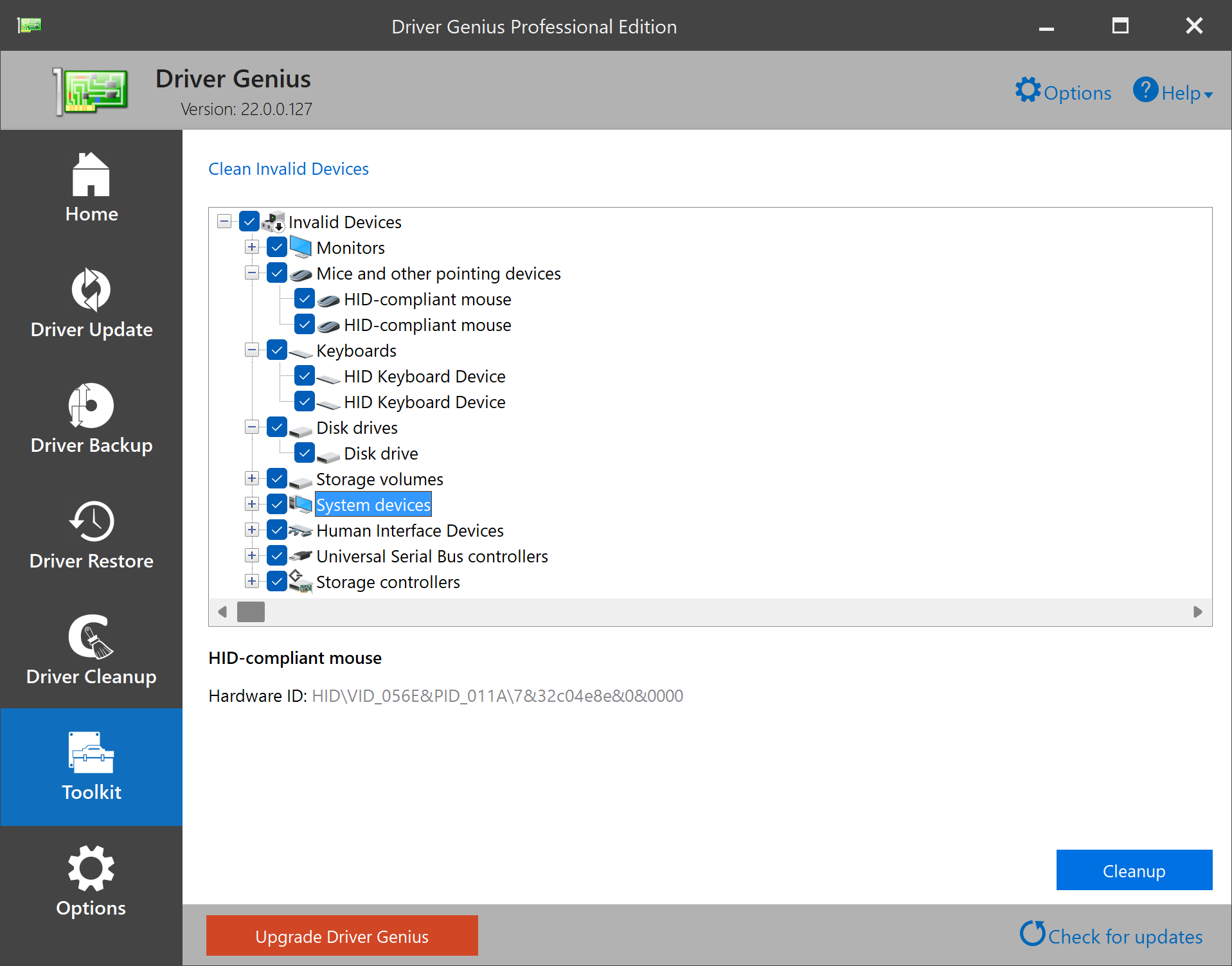
Task: Click the Monitors category icon
Action: (x=300, y=247)
